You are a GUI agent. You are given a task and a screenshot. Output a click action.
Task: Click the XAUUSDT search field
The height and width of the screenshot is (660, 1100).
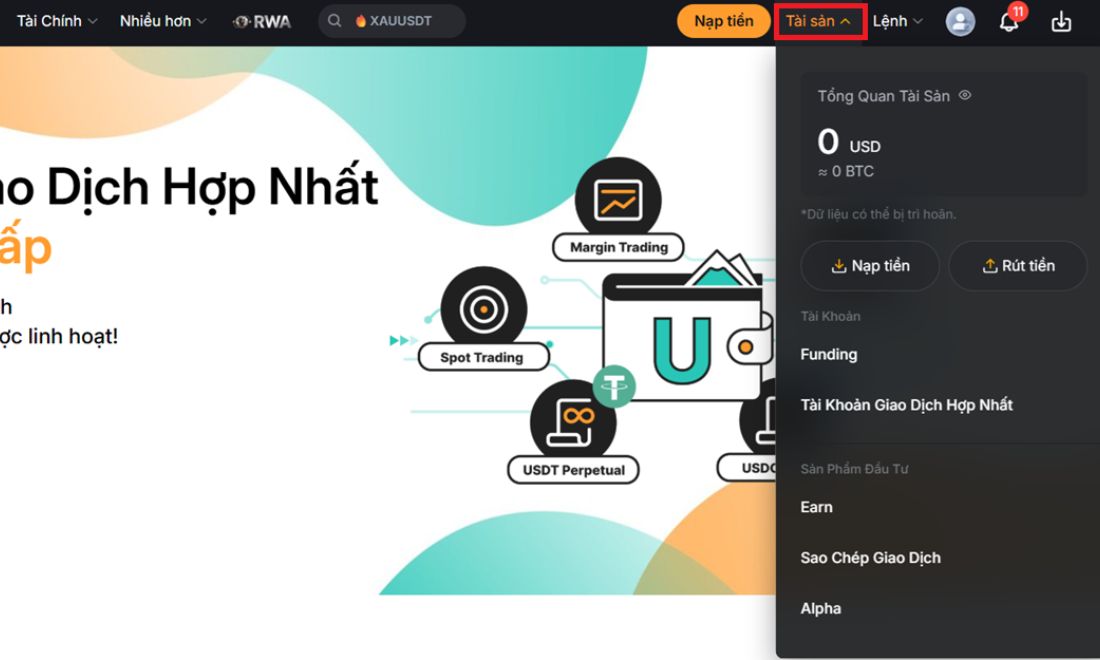point(392,21)
